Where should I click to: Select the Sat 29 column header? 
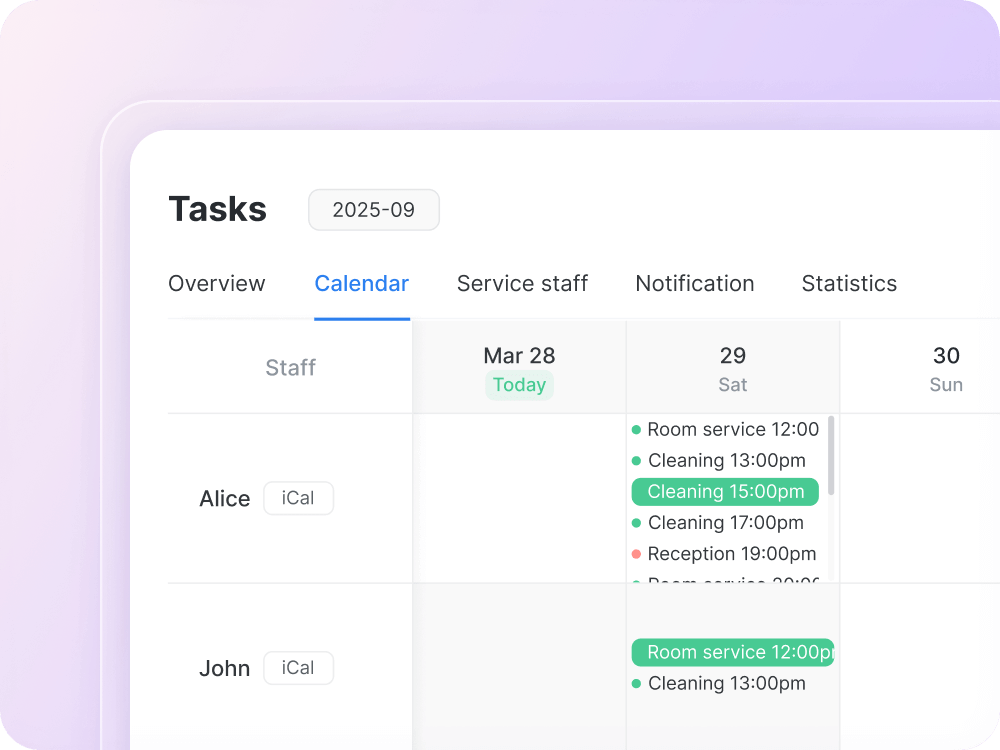click(732, 368)
